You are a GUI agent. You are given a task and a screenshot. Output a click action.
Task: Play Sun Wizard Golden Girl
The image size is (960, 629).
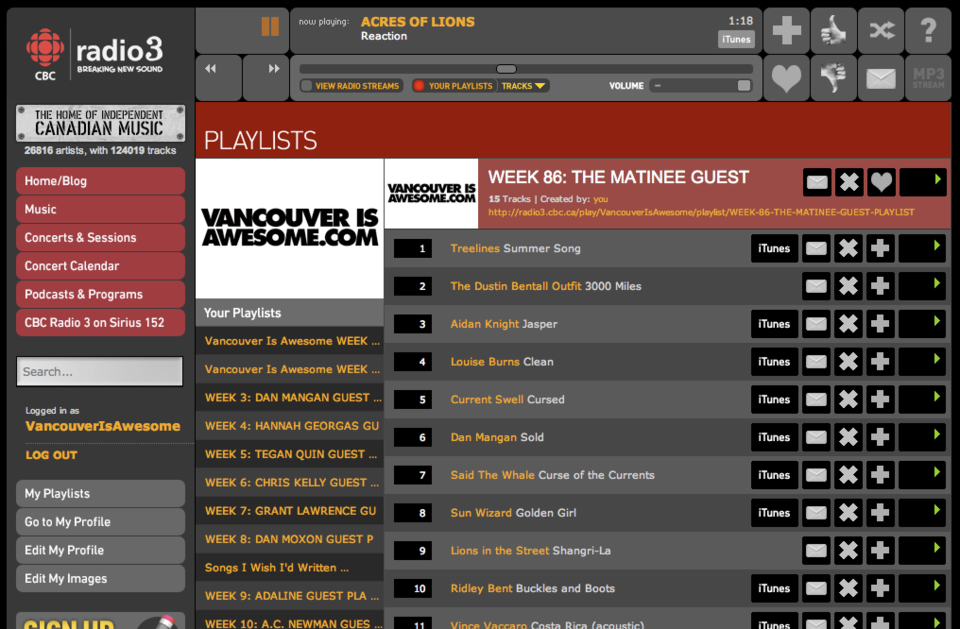[922, 513]
